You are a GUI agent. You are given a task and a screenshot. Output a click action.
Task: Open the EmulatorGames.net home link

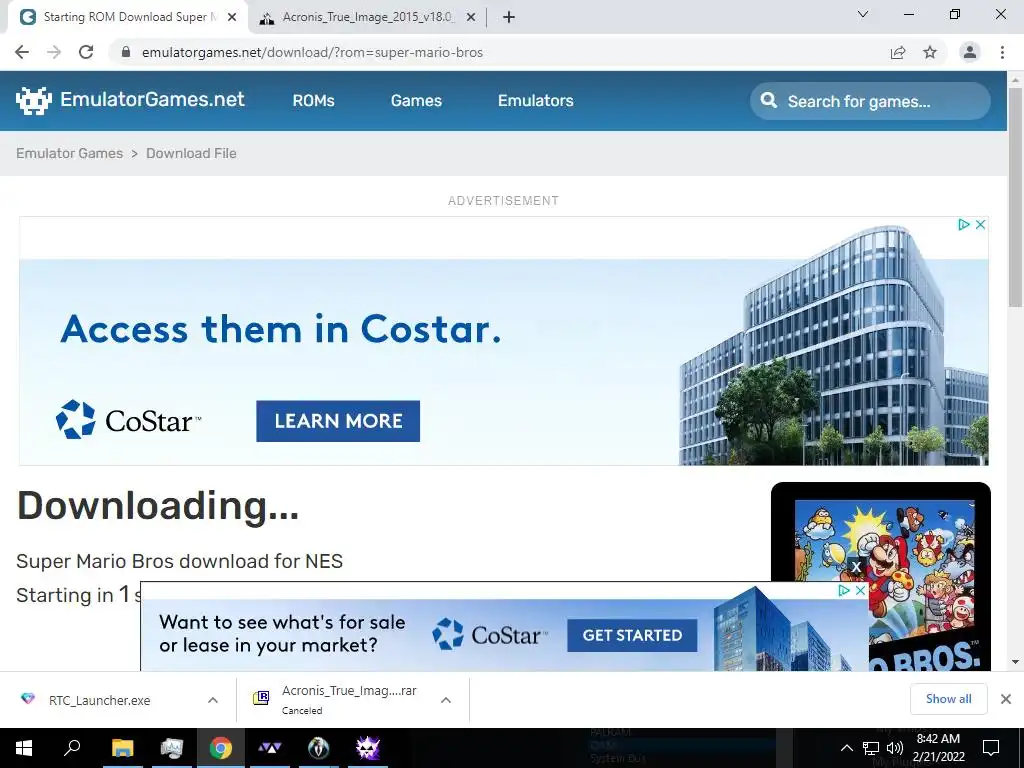[152, 99]
